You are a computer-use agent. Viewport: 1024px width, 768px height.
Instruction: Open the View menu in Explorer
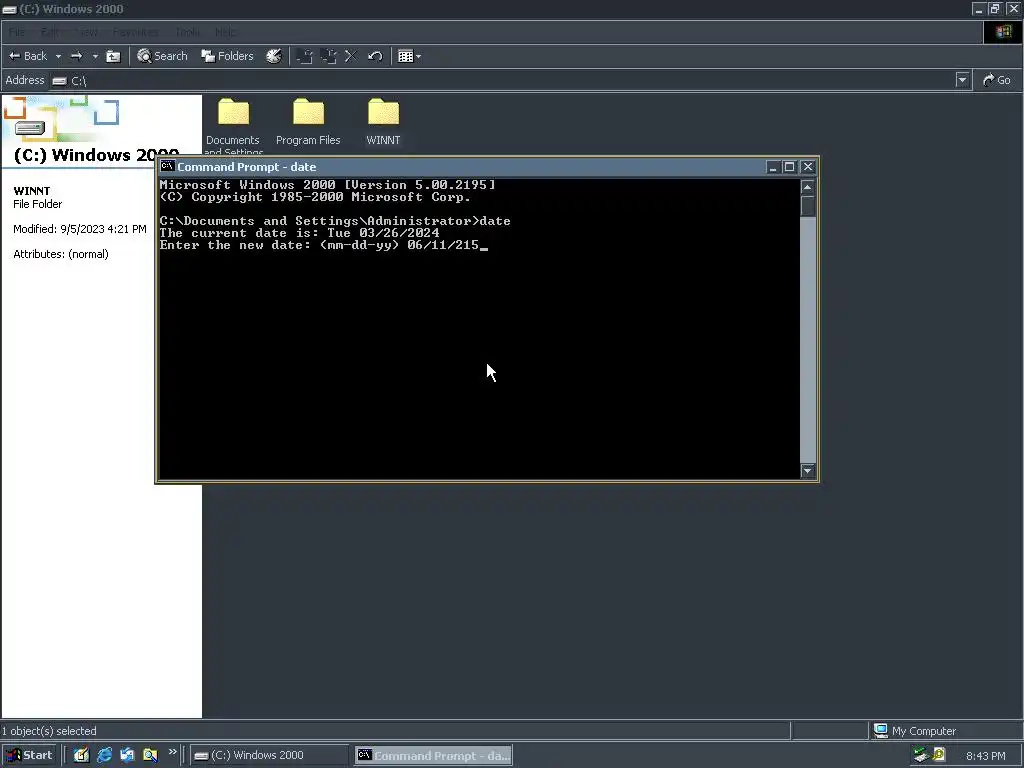88,32
